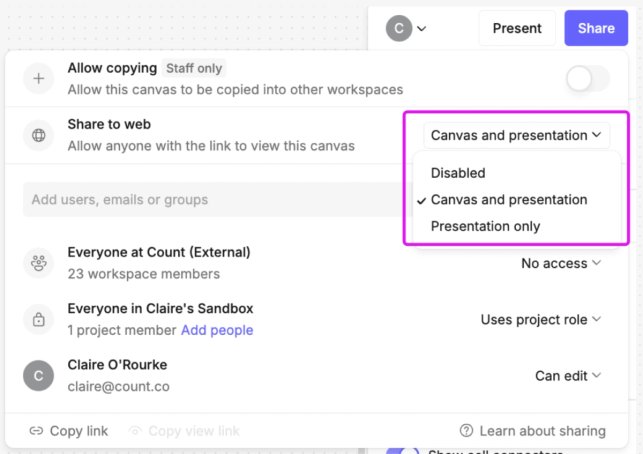Open the Uses project role dropdown
Viewport: 643px width, 454px height.
(540, 320)
